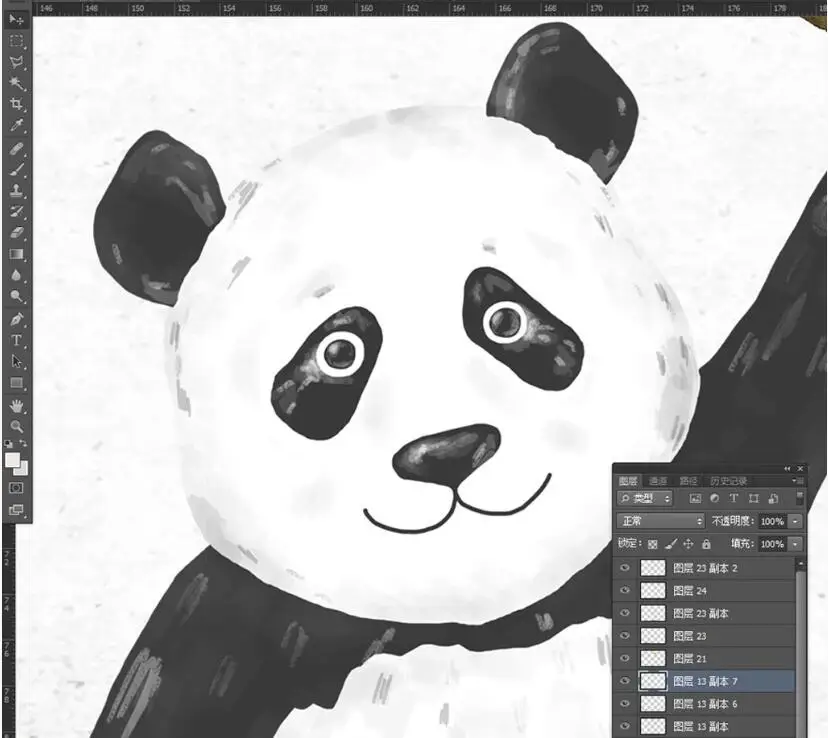Screen dimensions: 828x738
Task: Click the 不透明度 100% value field
Action: [x=773, y=522]
